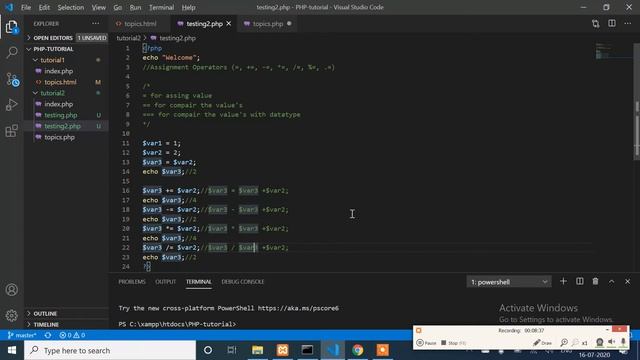The height and width of the screenshot is (360, 640).
Task: Click the Windows search box
Action: point(110,350)
